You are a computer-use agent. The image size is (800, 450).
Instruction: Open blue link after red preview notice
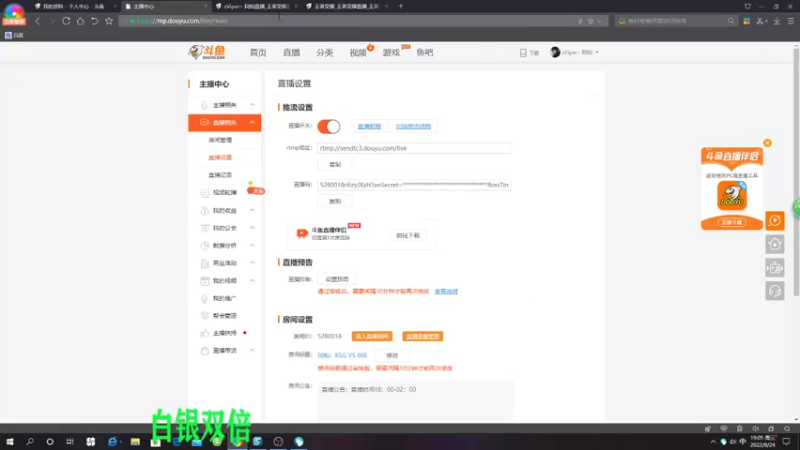[446, 291]
